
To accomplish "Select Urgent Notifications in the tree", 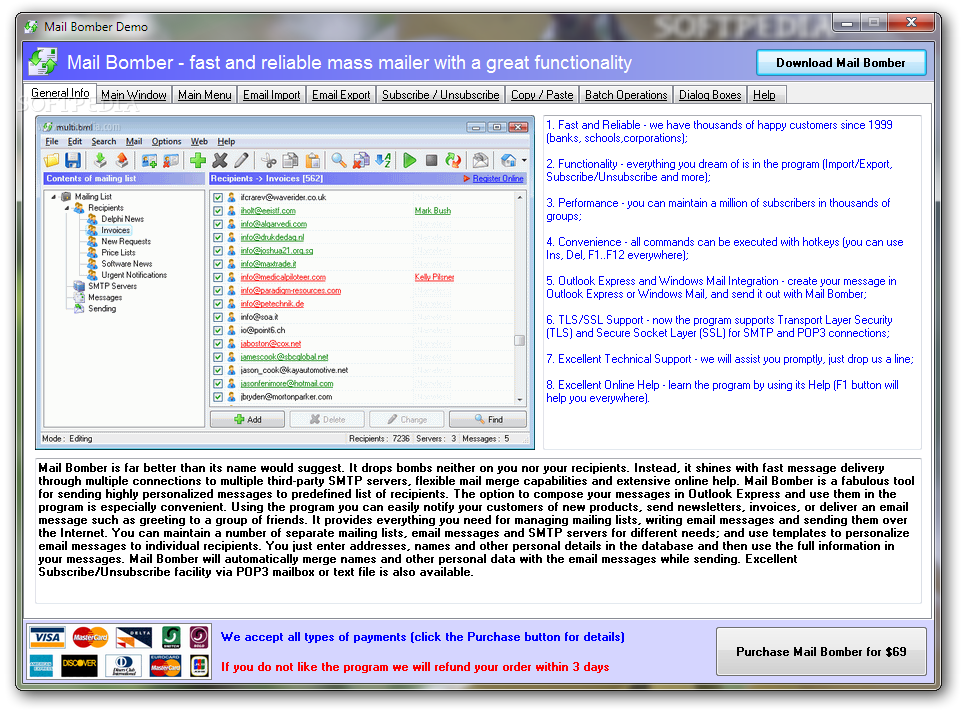I will (134, 275).
